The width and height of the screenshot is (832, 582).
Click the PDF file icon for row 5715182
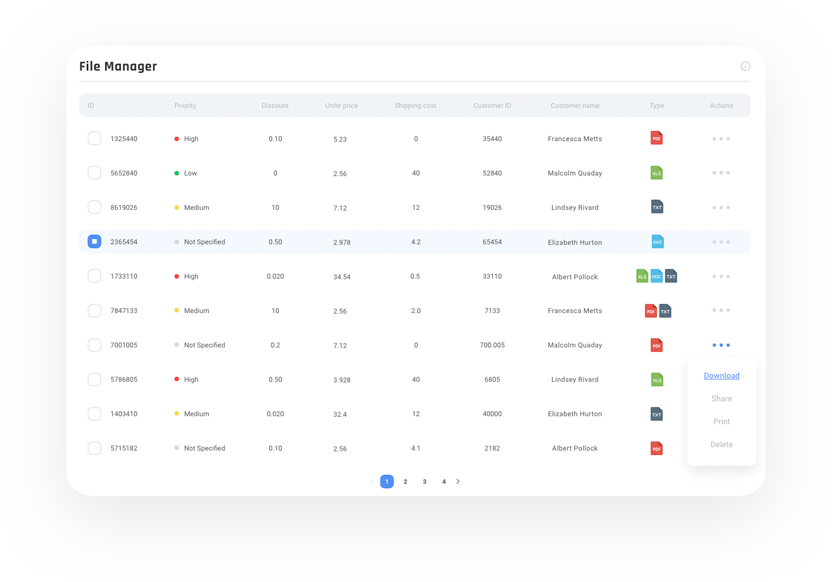click(x=656, y=448)
